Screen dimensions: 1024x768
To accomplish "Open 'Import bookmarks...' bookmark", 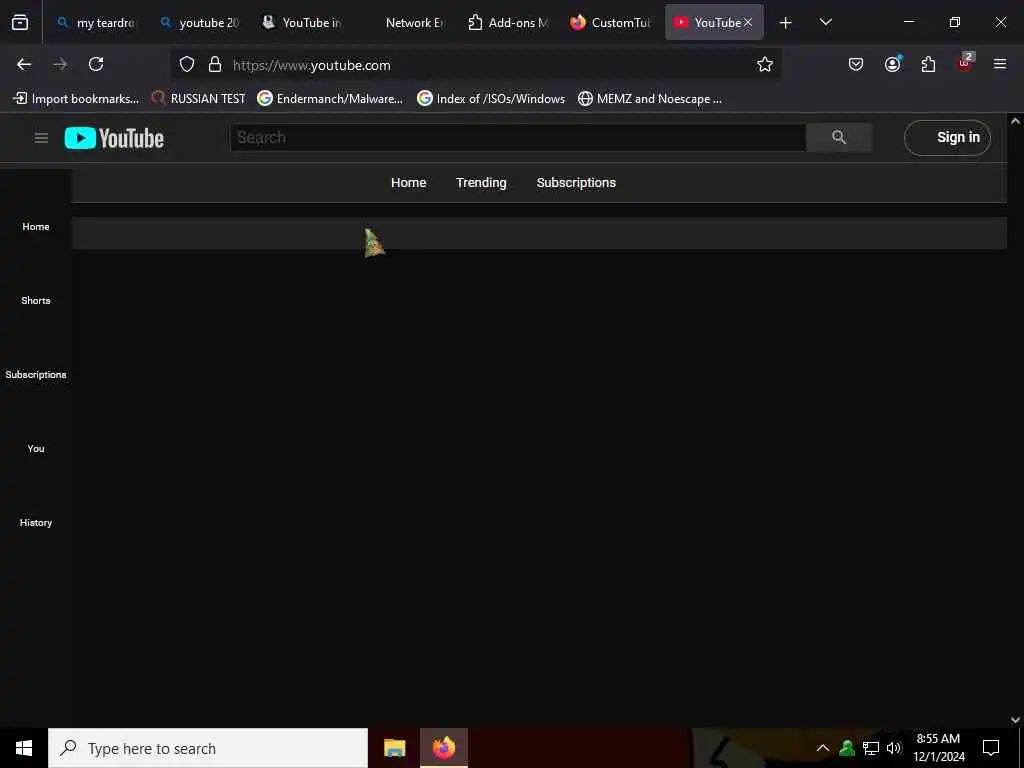I will [76, 99].
